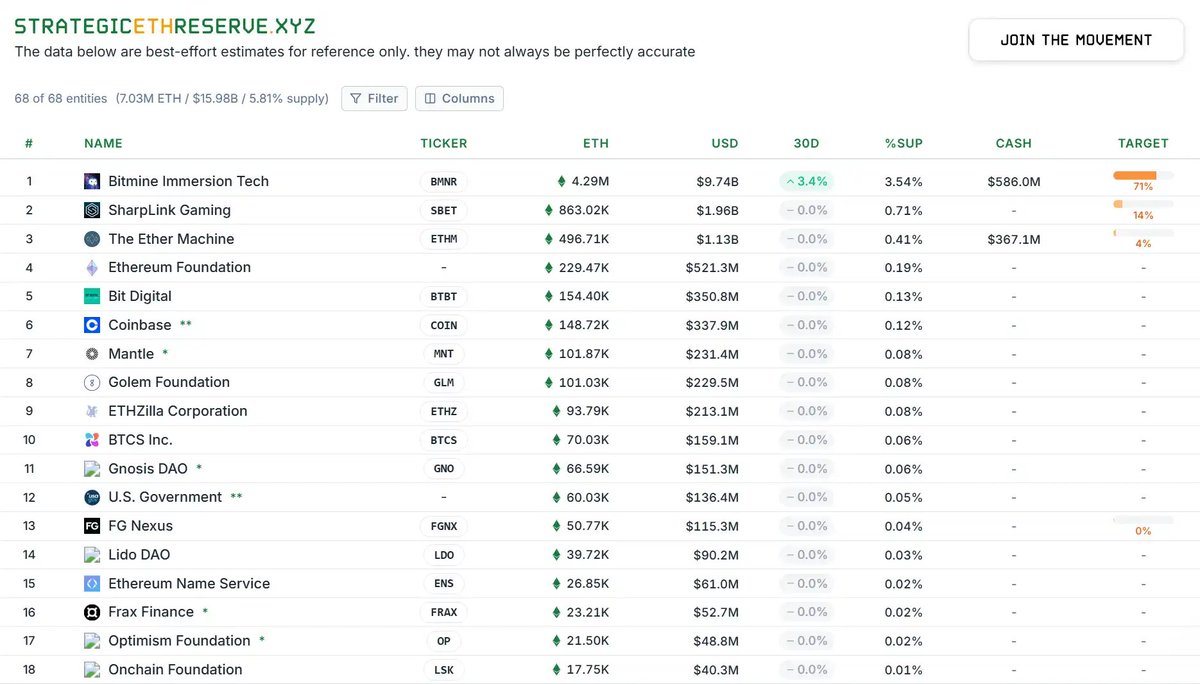Click the Ethereum Foundation diamond logo

tap(92, 268)
